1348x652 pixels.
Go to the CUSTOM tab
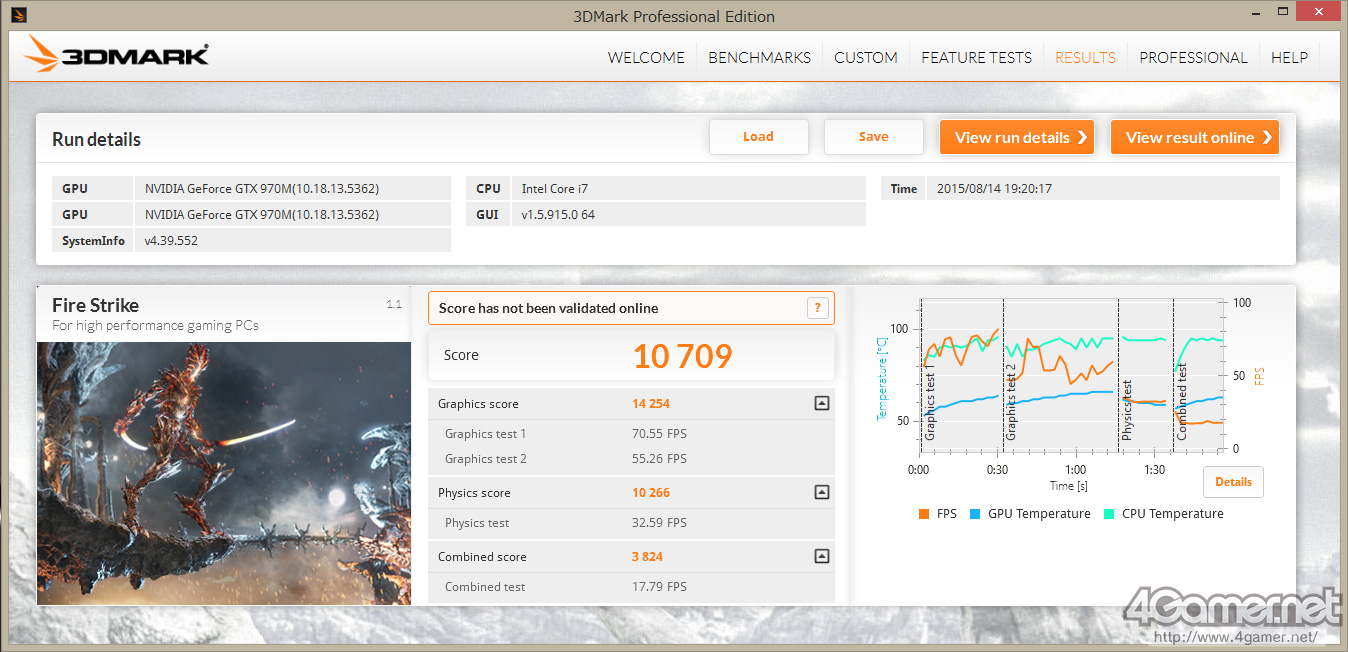point(865,58)
